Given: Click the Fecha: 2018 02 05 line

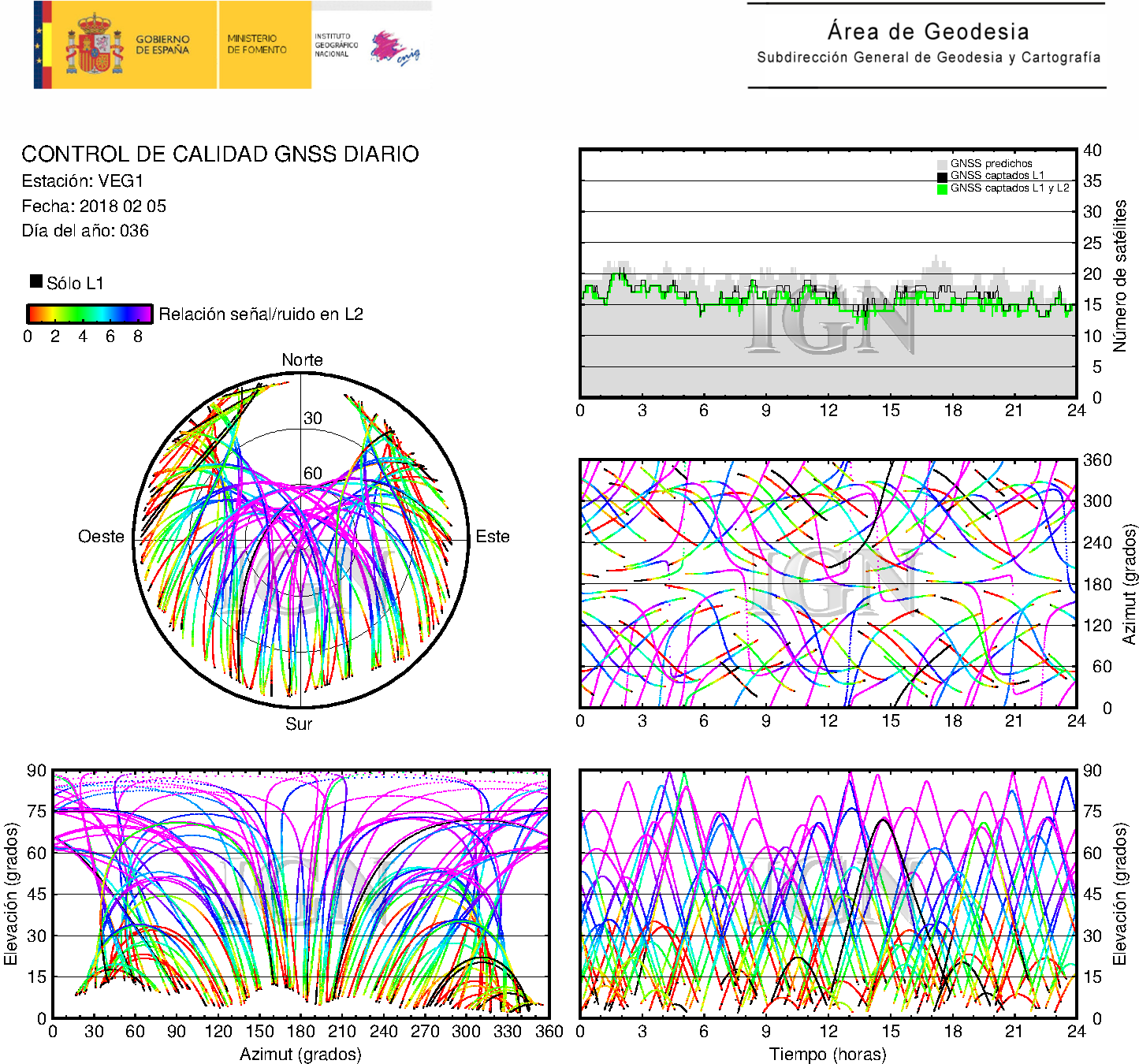Looking at the screenshot, I should click(x=94, y=206).
